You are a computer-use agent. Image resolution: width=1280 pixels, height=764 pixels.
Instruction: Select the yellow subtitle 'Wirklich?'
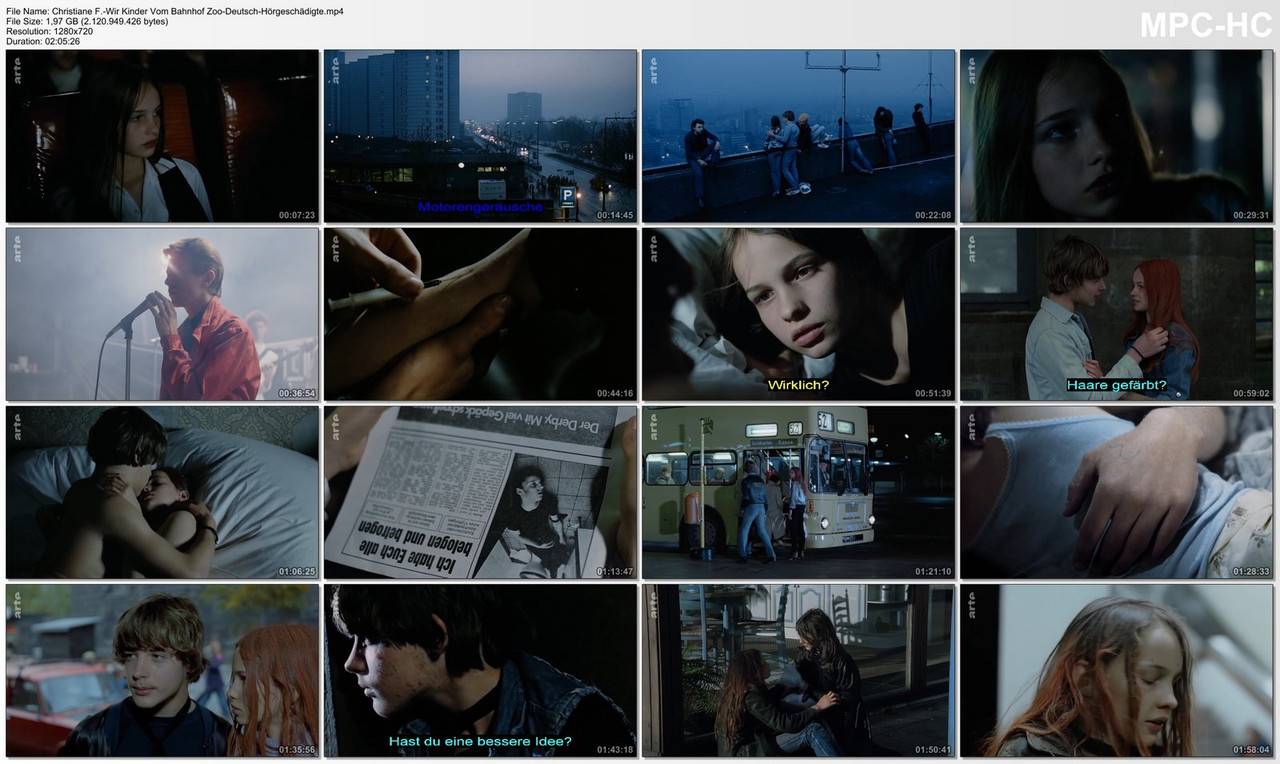(798, 385)
